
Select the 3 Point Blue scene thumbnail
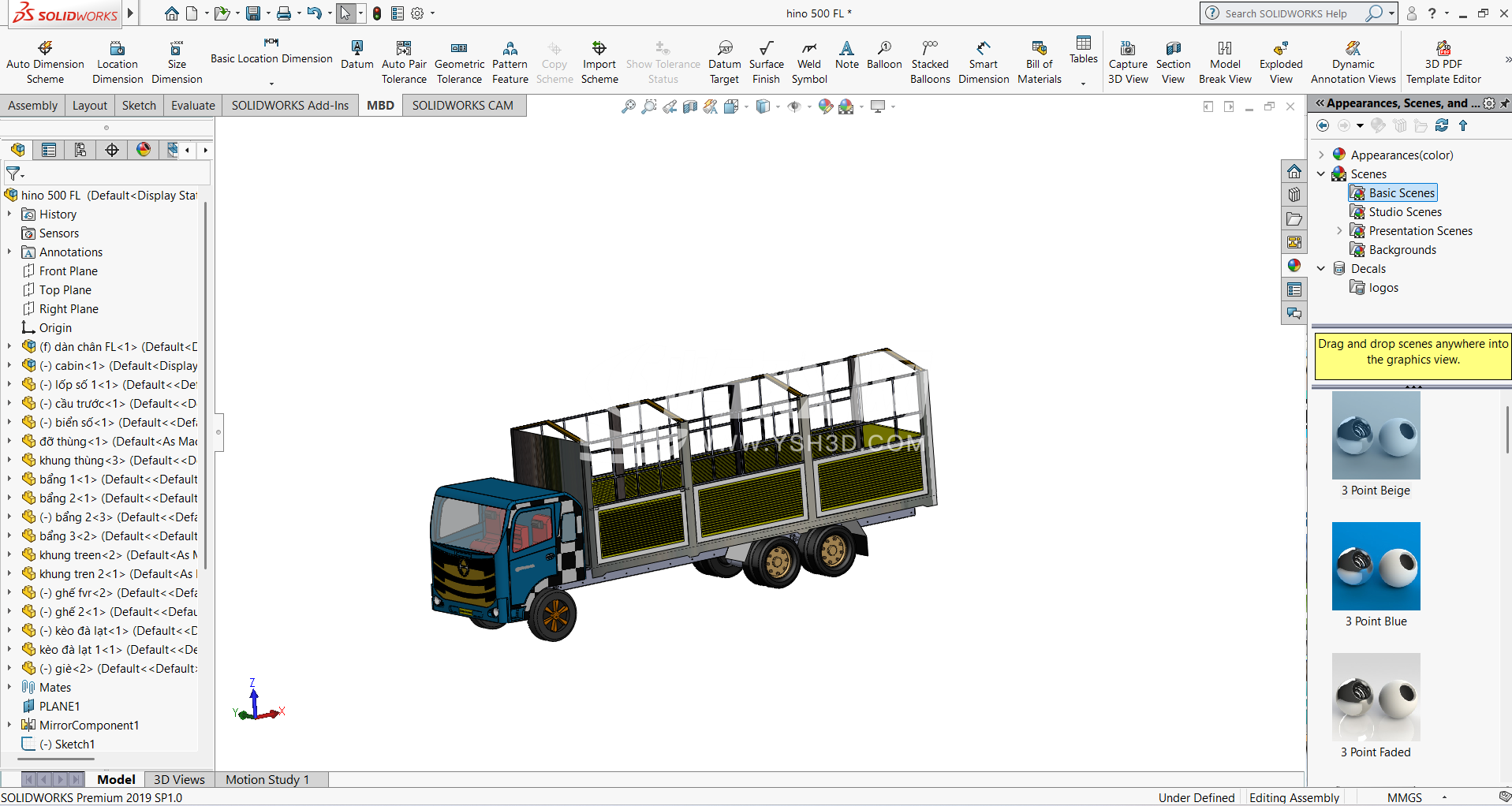tap(1376, 566)
